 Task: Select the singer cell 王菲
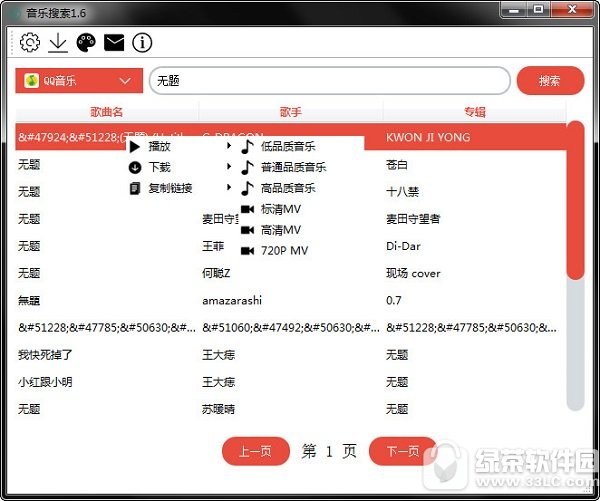point(213,246)
